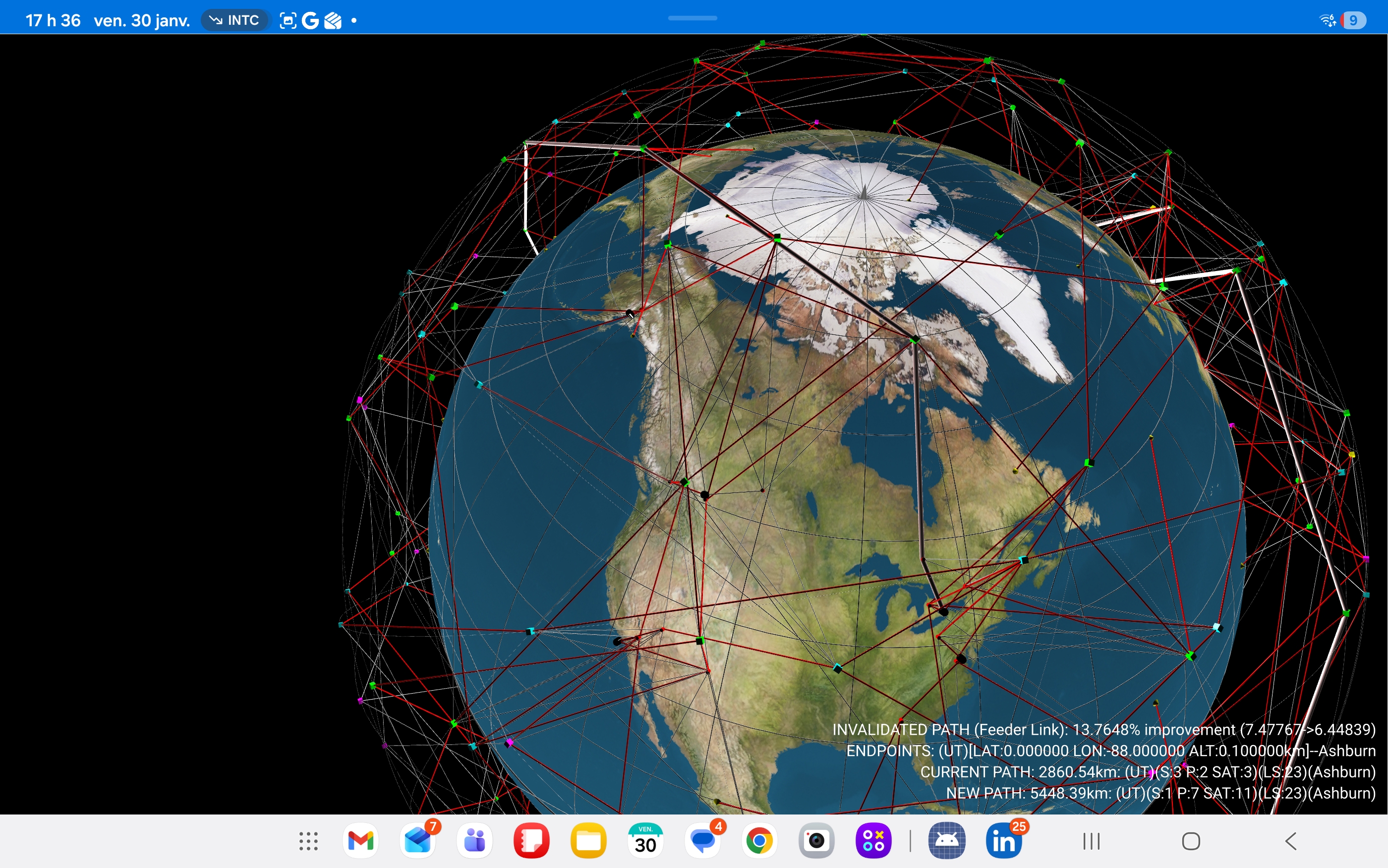Open the Chrome browser icon
Screen dimensions: 1388x868
(759, 842)
